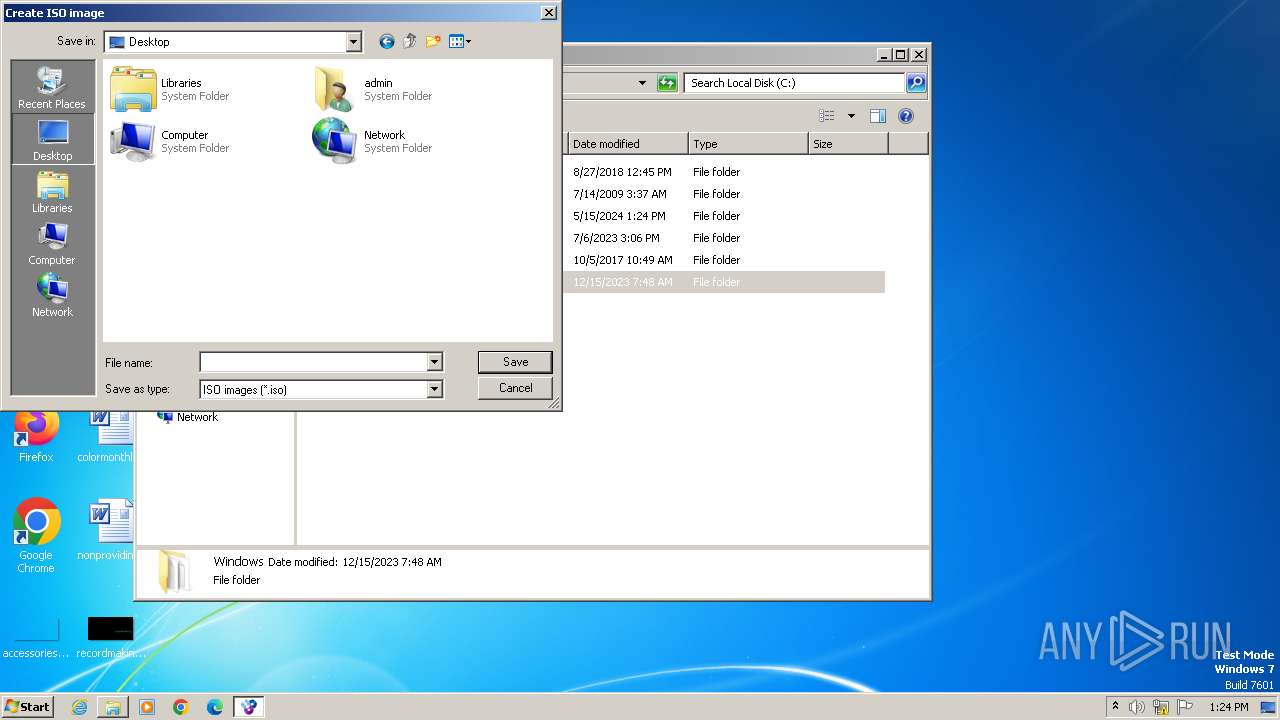Expand the Save in Desktop dropdown
The width and height of the screenshot is (1280, 720).
coord(354,42)
